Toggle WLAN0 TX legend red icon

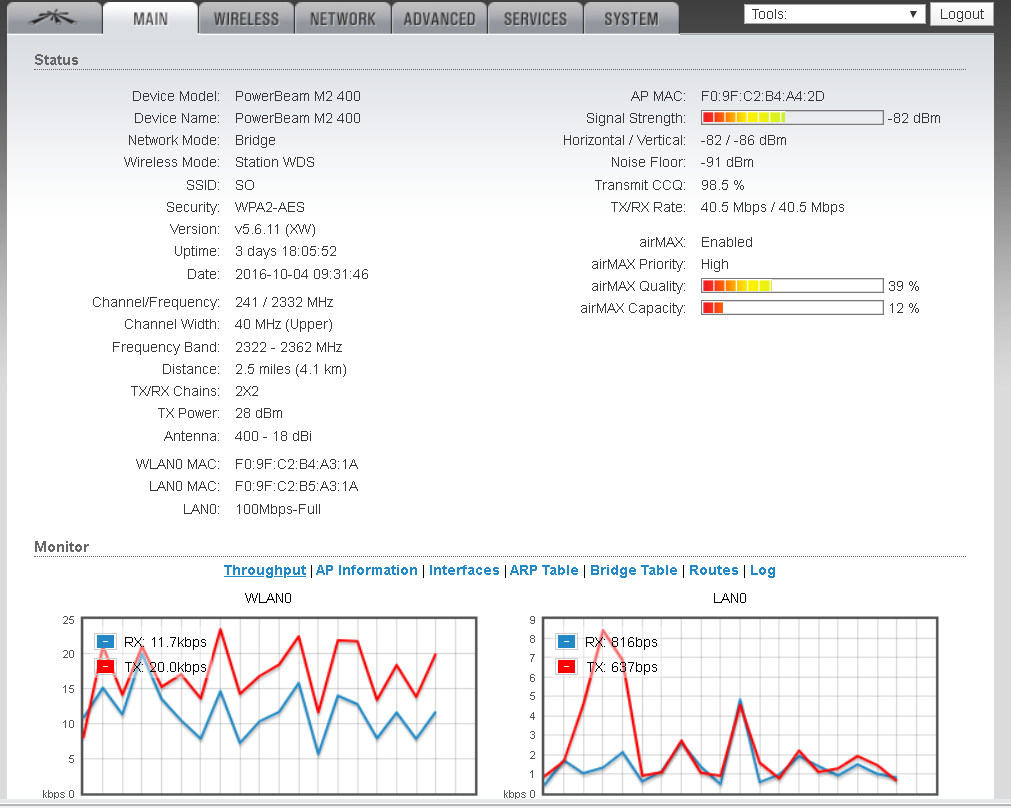pos(105,666)
